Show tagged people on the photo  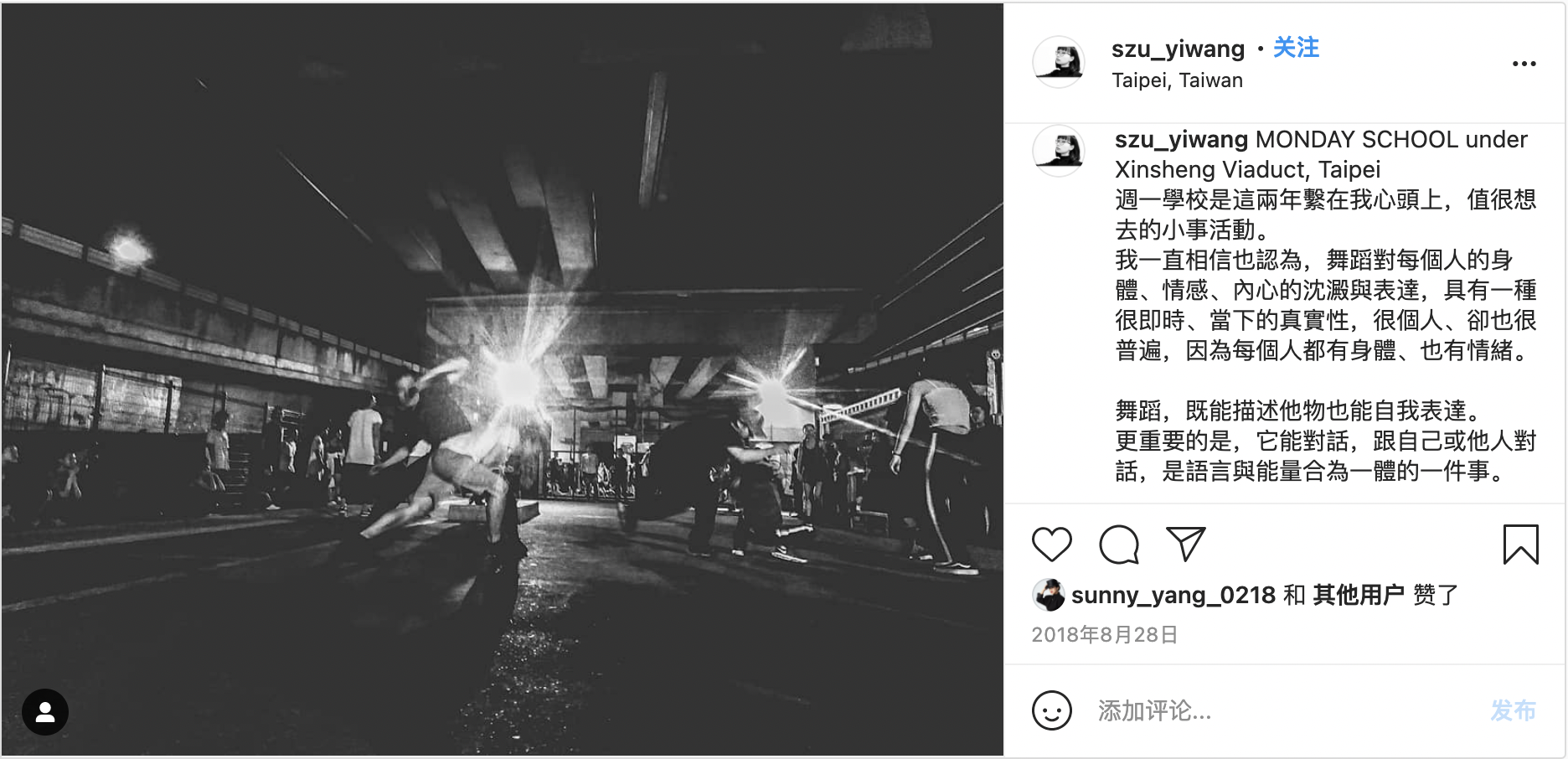[x=45, y=712]
